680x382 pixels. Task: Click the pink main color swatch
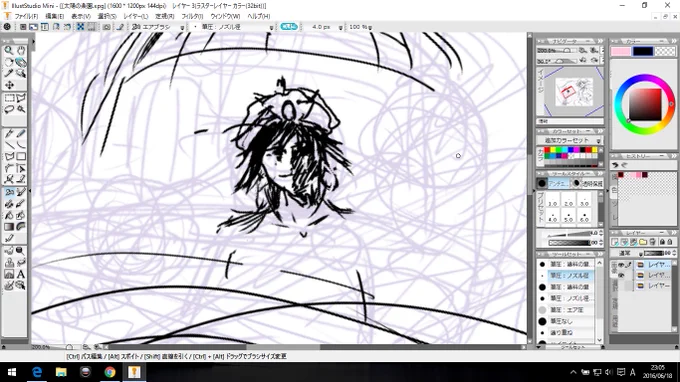click(621, 52)
